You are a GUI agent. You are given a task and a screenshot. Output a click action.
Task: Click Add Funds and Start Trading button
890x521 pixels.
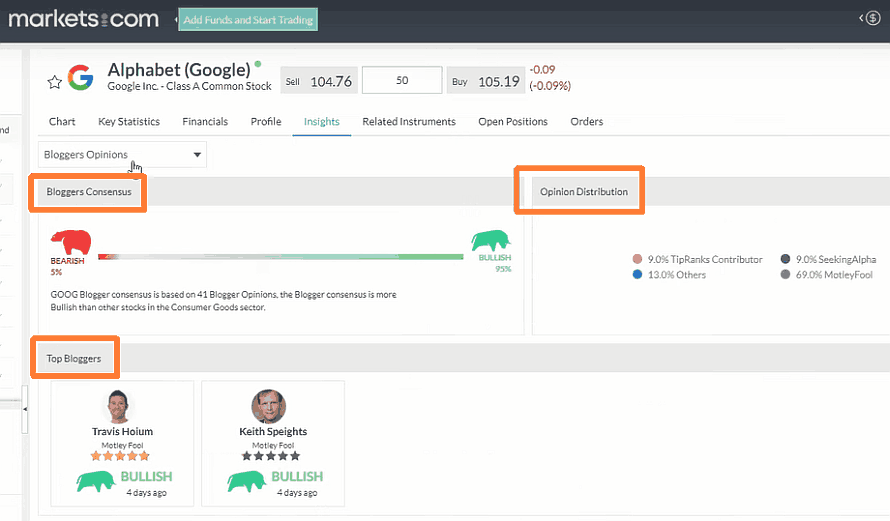point(248,19)
